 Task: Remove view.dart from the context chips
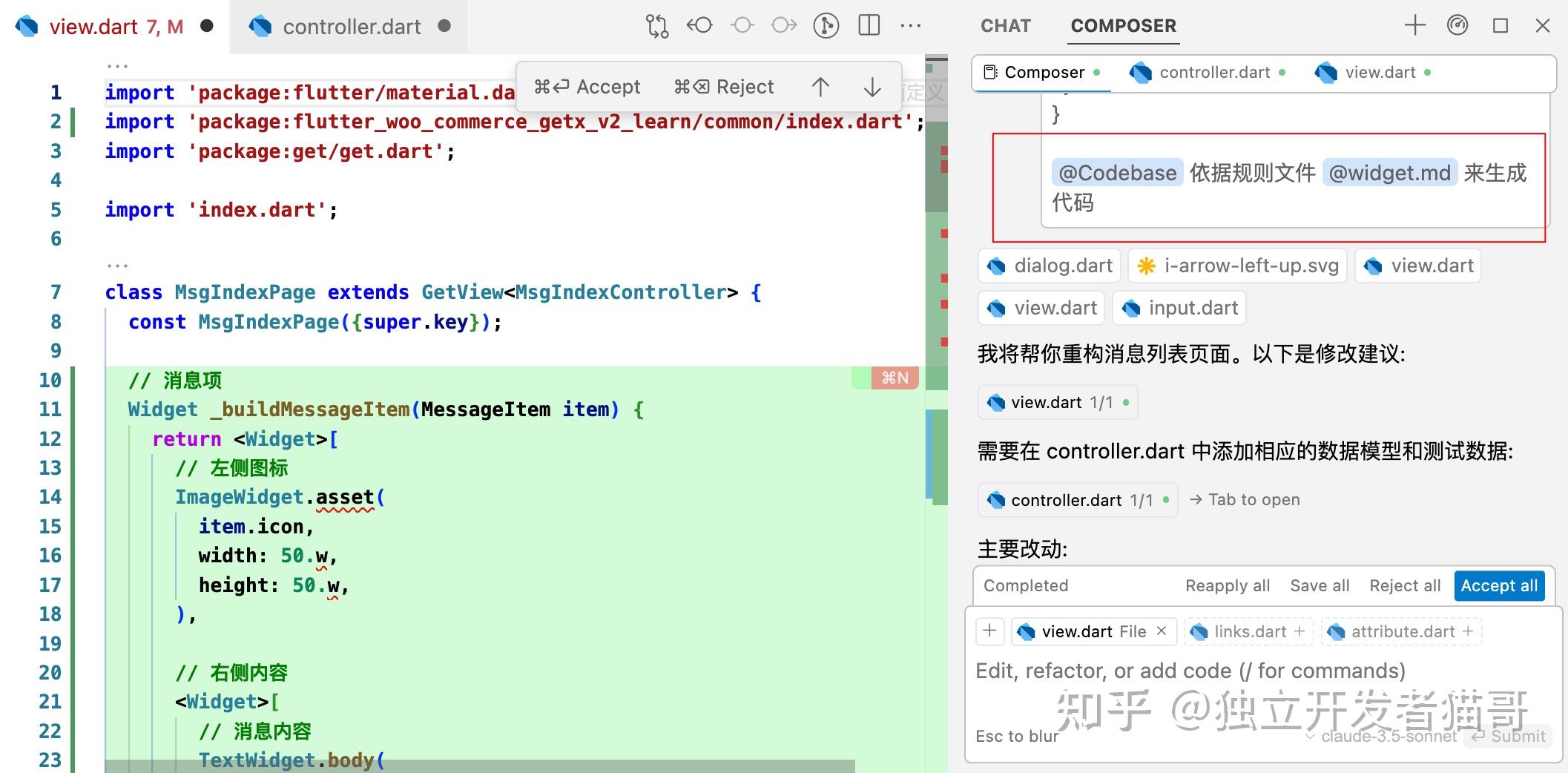click(x=1161, y=631)
